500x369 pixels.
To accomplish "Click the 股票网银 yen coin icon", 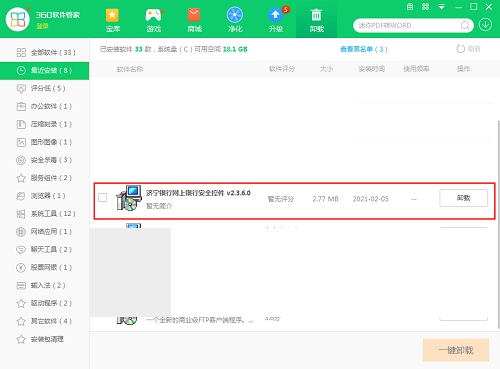I will click(21, 268).
